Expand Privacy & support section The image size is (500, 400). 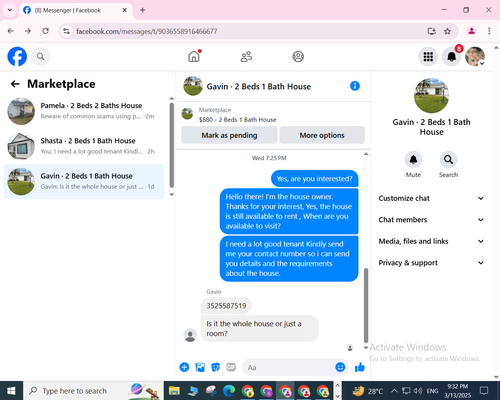tap(431, 263)
